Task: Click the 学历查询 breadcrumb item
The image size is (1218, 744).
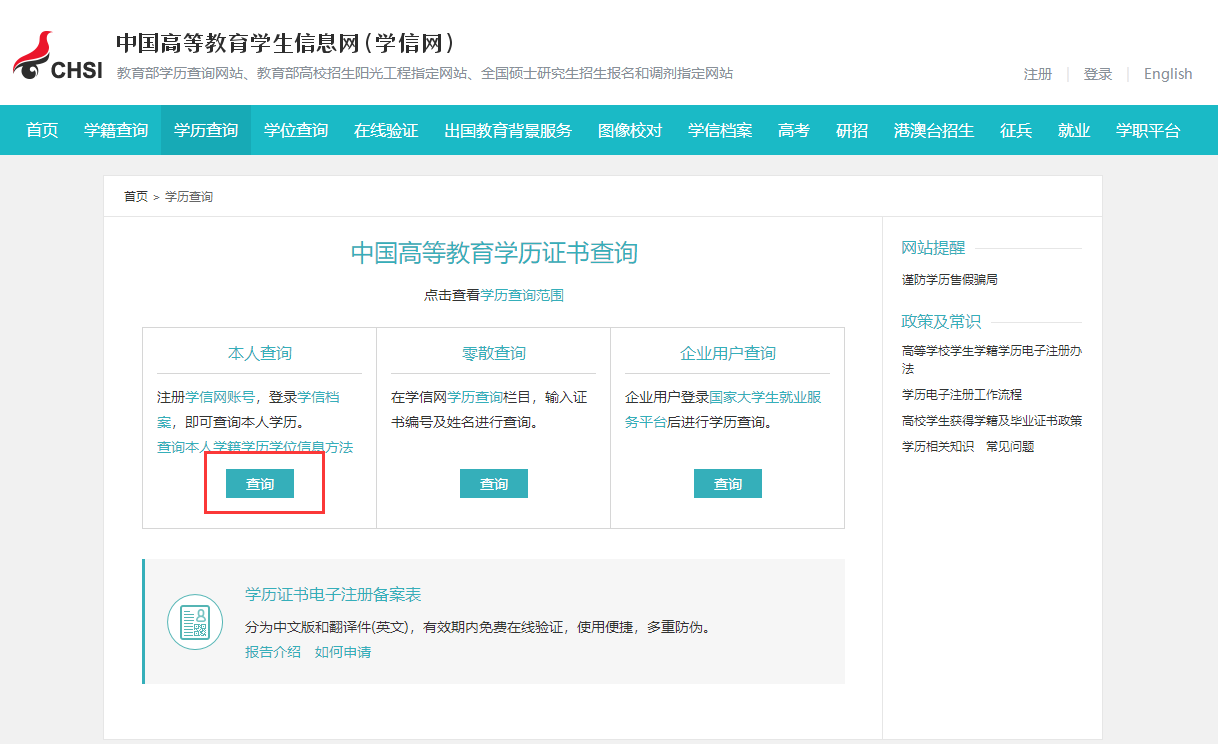Action: (189, 197)
